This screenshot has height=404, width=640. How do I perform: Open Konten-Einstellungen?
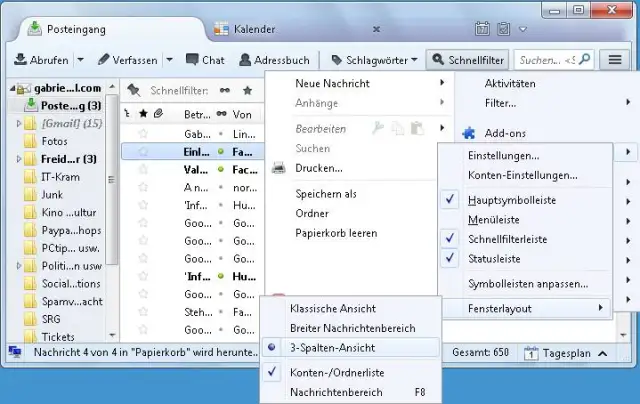click(522, 175)
